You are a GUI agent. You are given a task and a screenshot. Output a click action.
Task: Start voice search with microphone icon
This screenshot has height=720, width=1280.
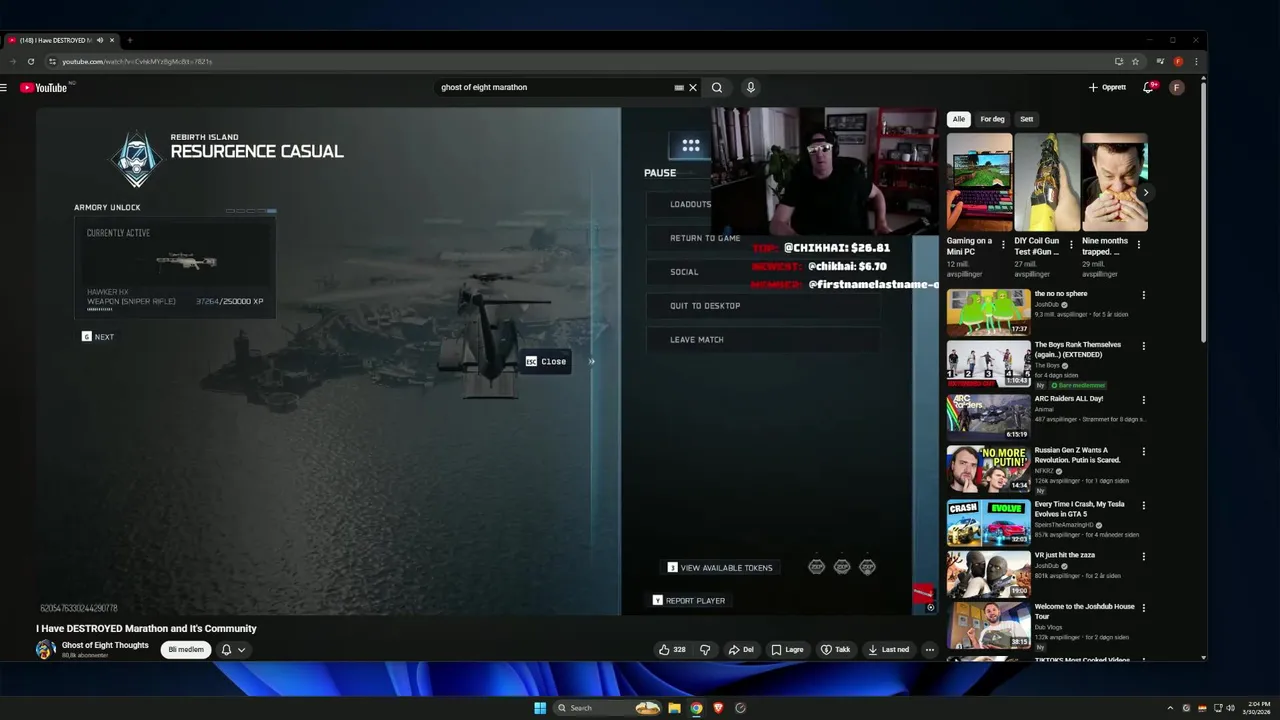pos(750,87)
